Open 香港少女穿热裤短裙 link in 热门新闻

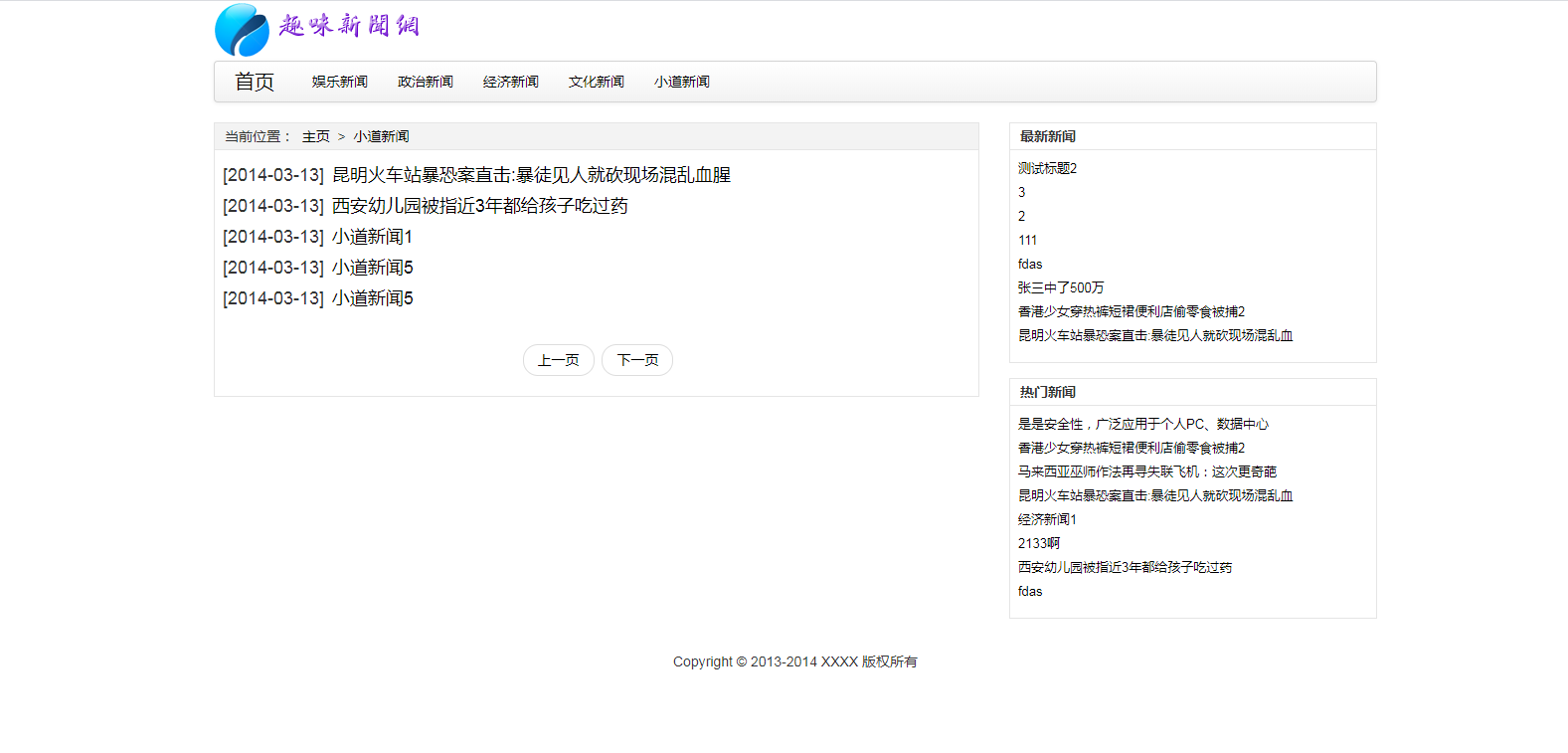[x=1132, y=448]
